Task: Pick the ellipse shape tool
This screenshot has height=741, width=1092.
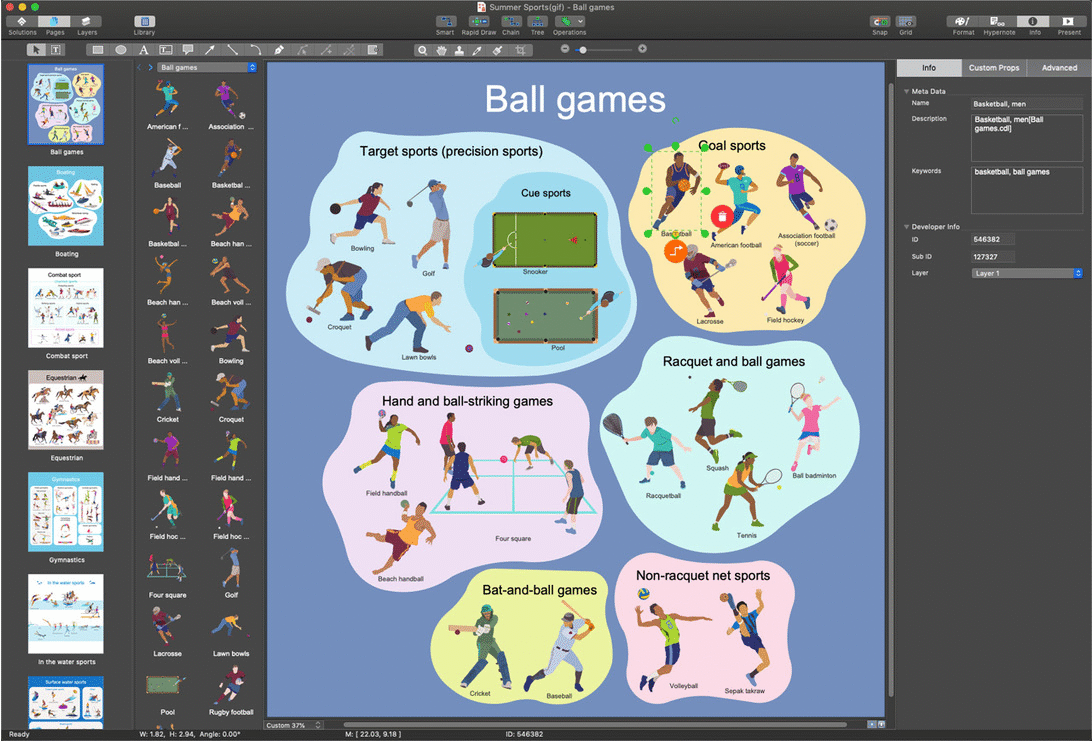Action: pyautogui.click(x=121, y=49)
